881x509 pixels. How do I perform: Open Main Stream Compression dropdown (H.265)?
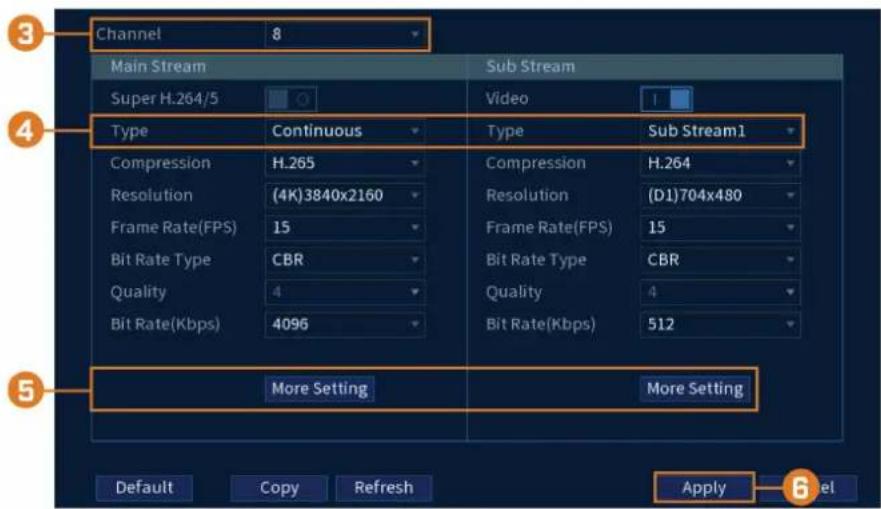click(x=344, y=163)
